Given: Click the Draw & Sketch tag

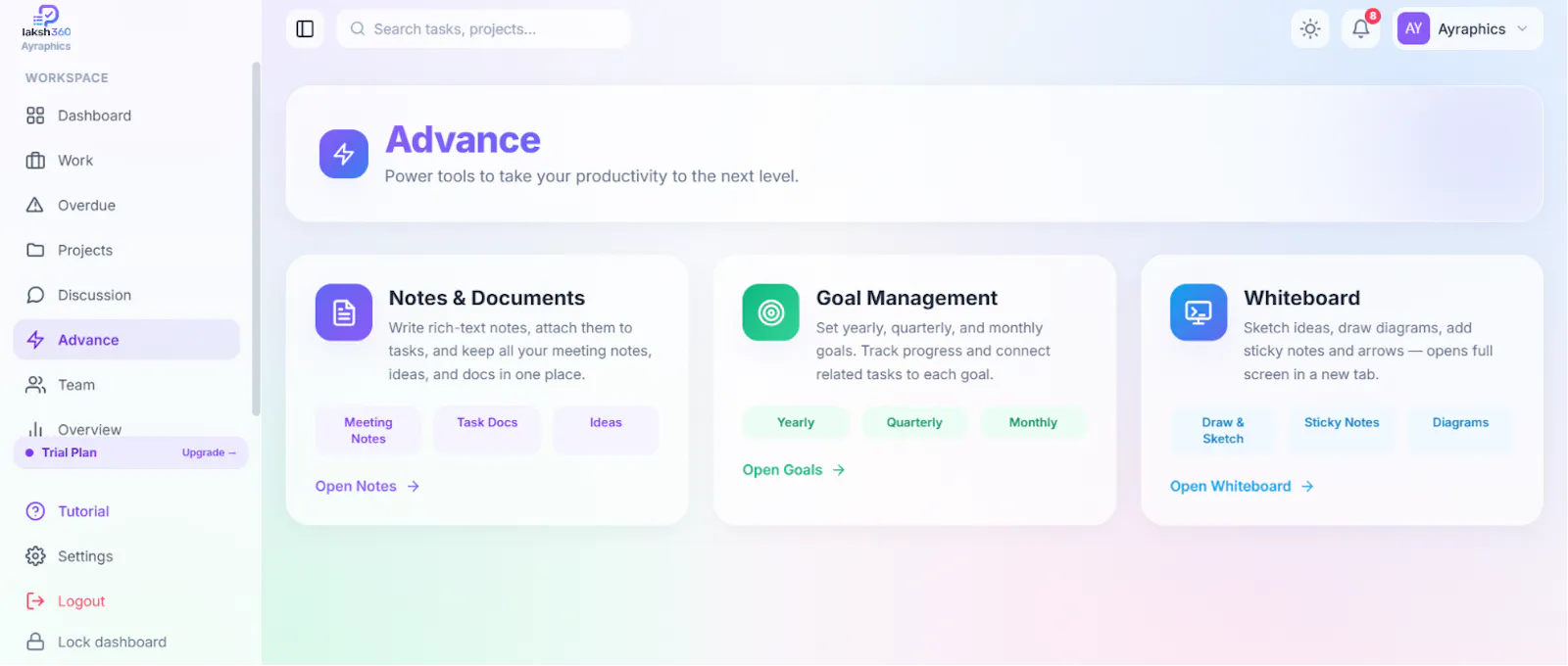Looking at the screenshot, I should click(1223, 431).
